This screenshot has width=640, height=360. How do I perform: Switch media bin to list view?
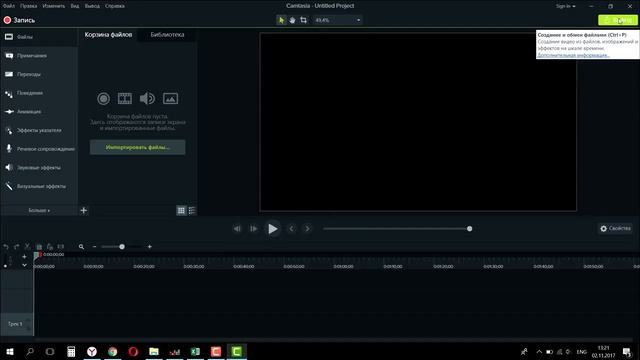tap(192, 210)
